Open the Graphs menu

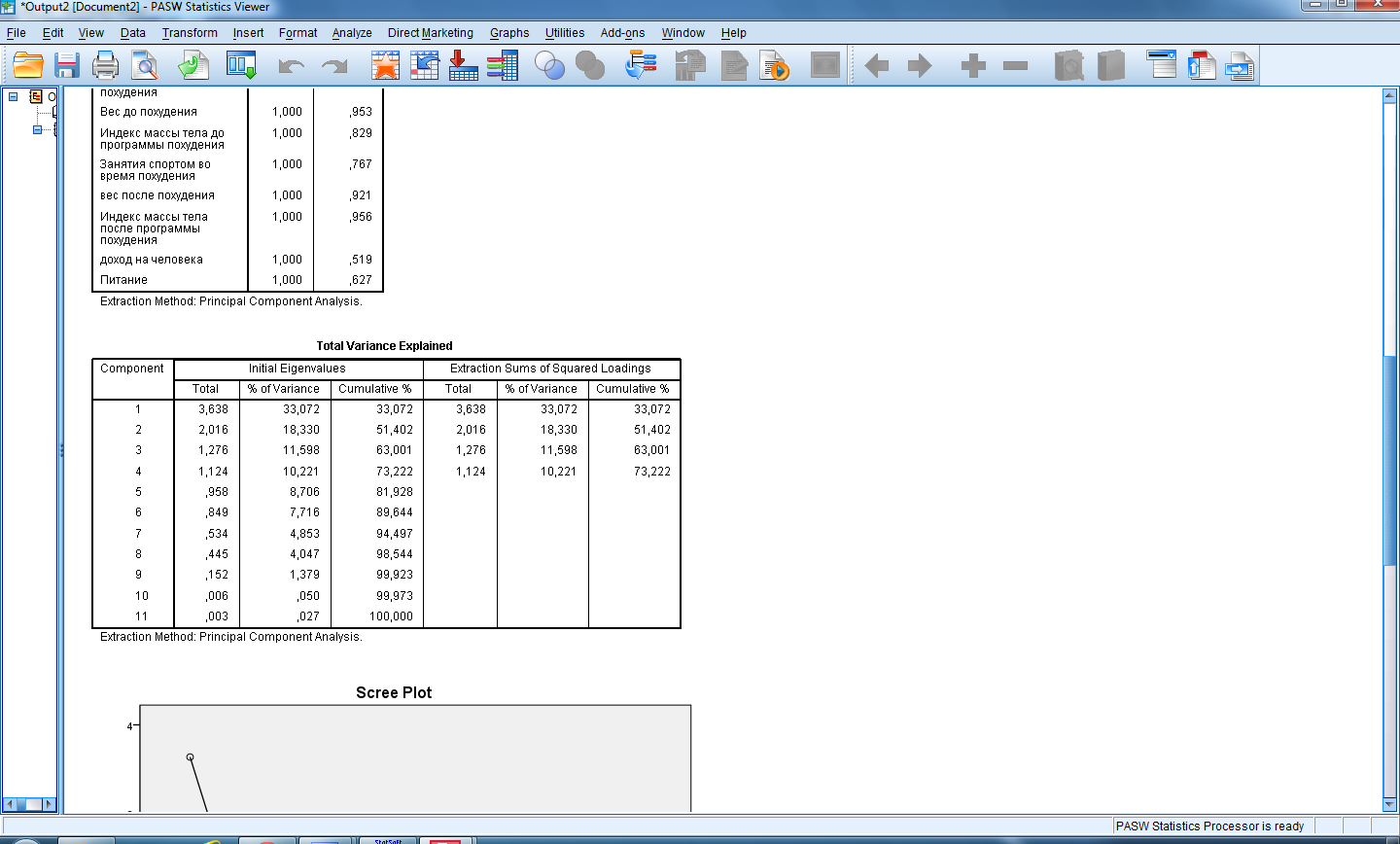pyautogui.click(x=509, y=33)
